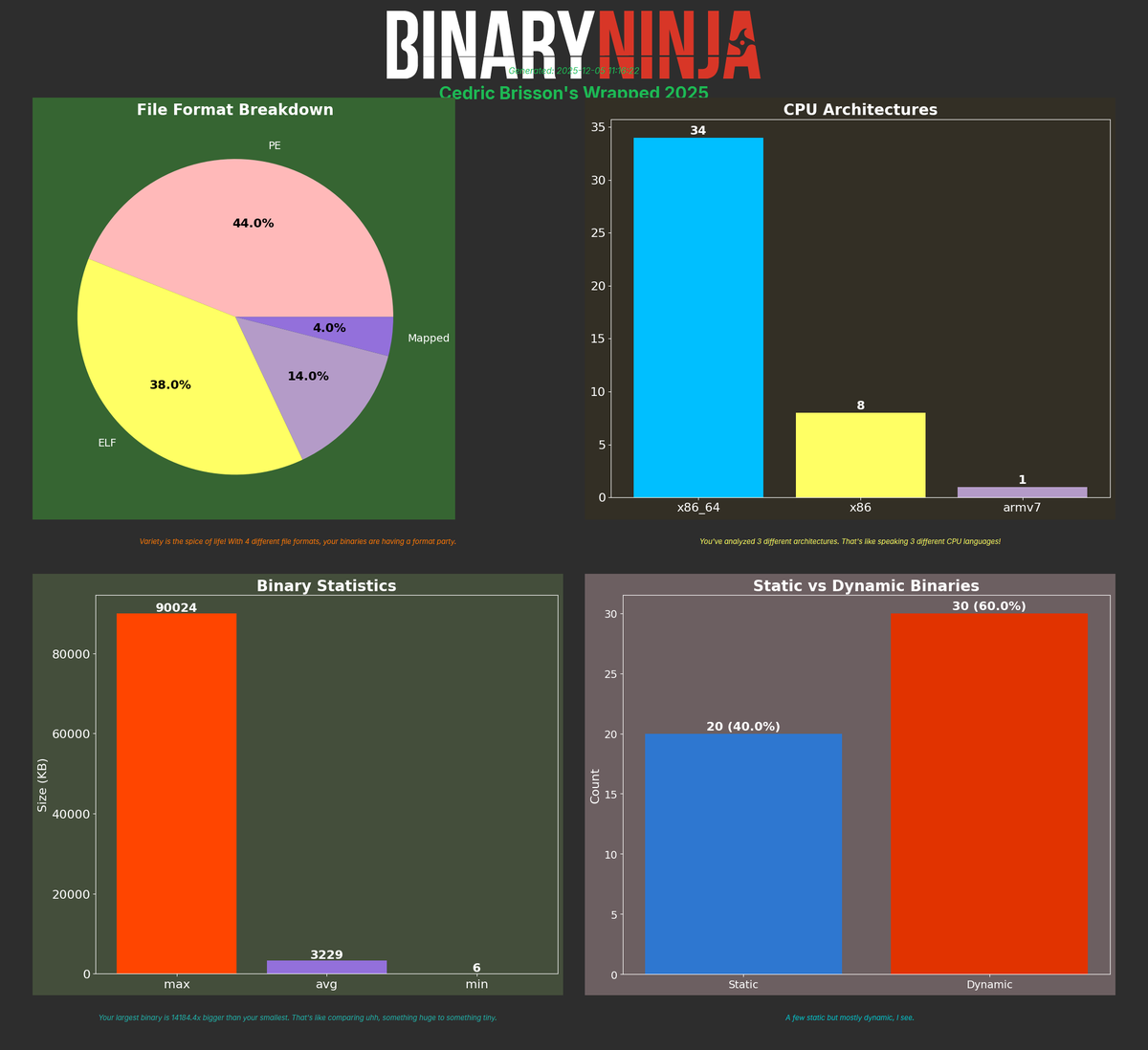The image size is (1148, 1050).
Task: Click the '34' value above x86_64
Action: point(698,131)
